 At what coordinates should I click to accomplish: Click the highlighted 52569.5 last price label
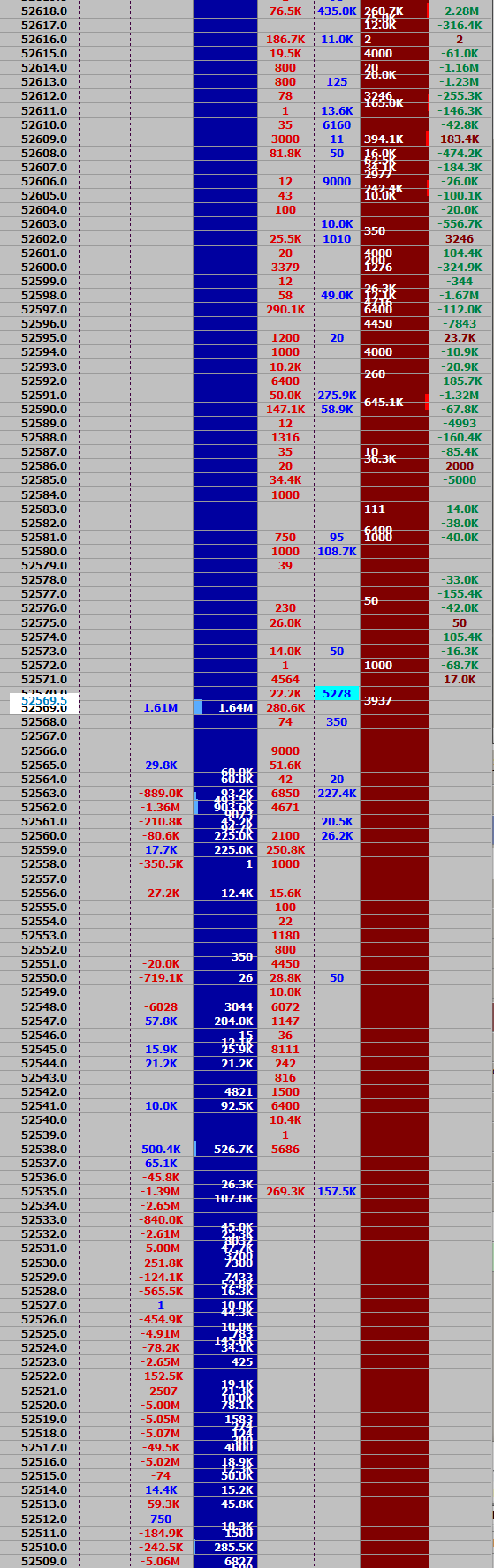pyautogui.click(x=39, y=701)
